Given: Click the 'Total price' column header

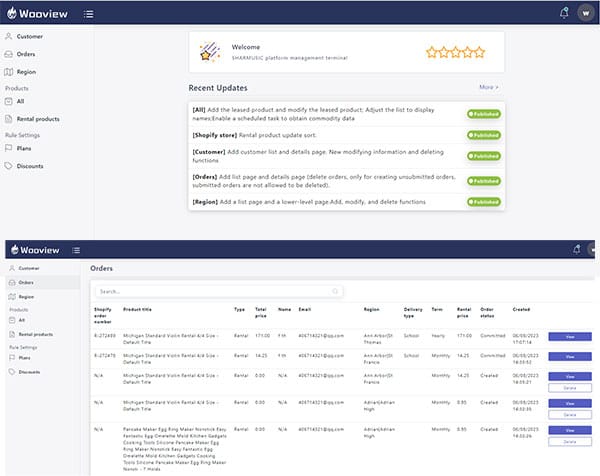Looking at the screenshot, I should 261,312.
